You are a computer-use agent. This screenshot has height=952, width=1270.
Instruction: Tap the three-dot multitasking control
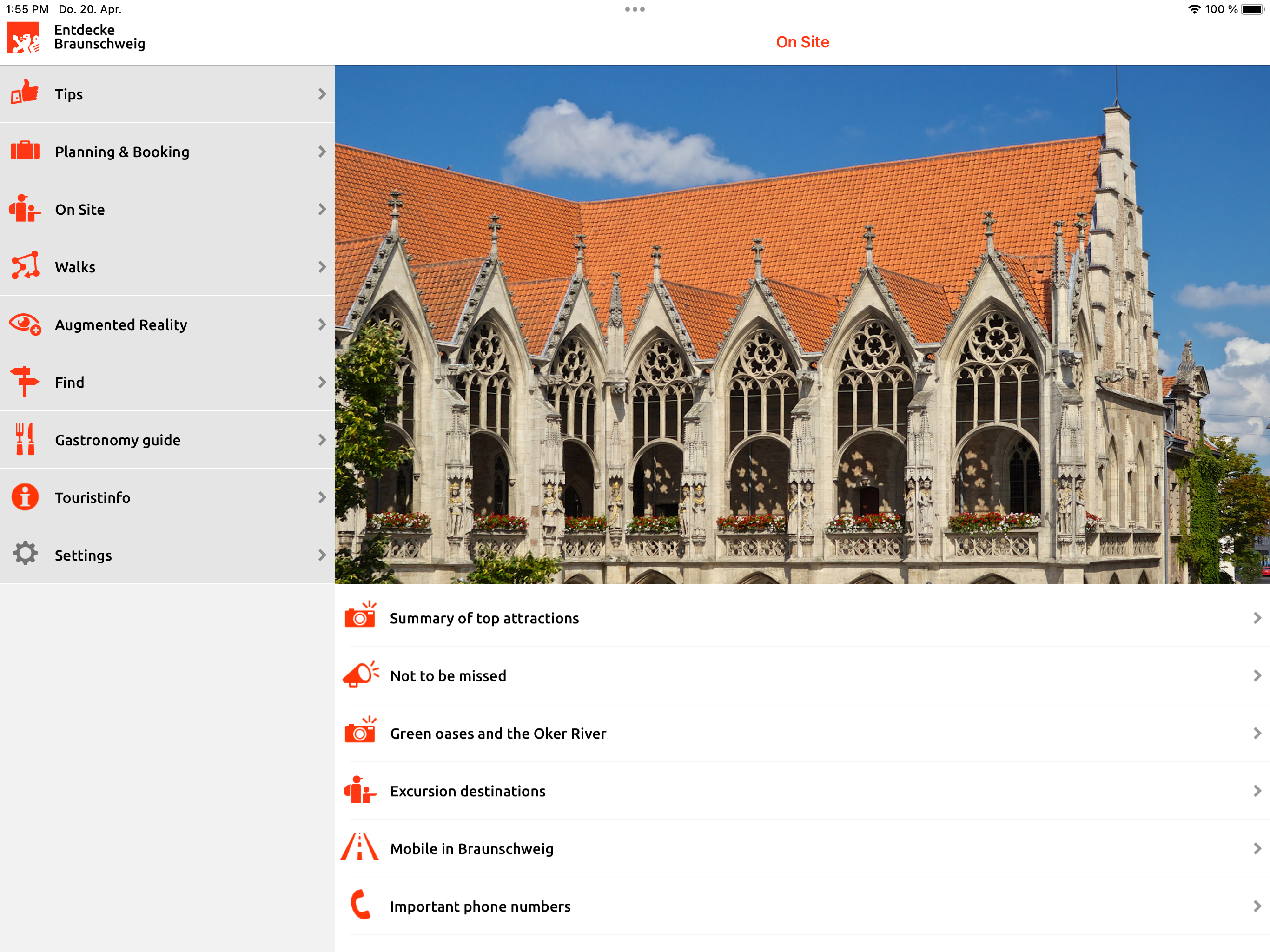click(635, 9)
